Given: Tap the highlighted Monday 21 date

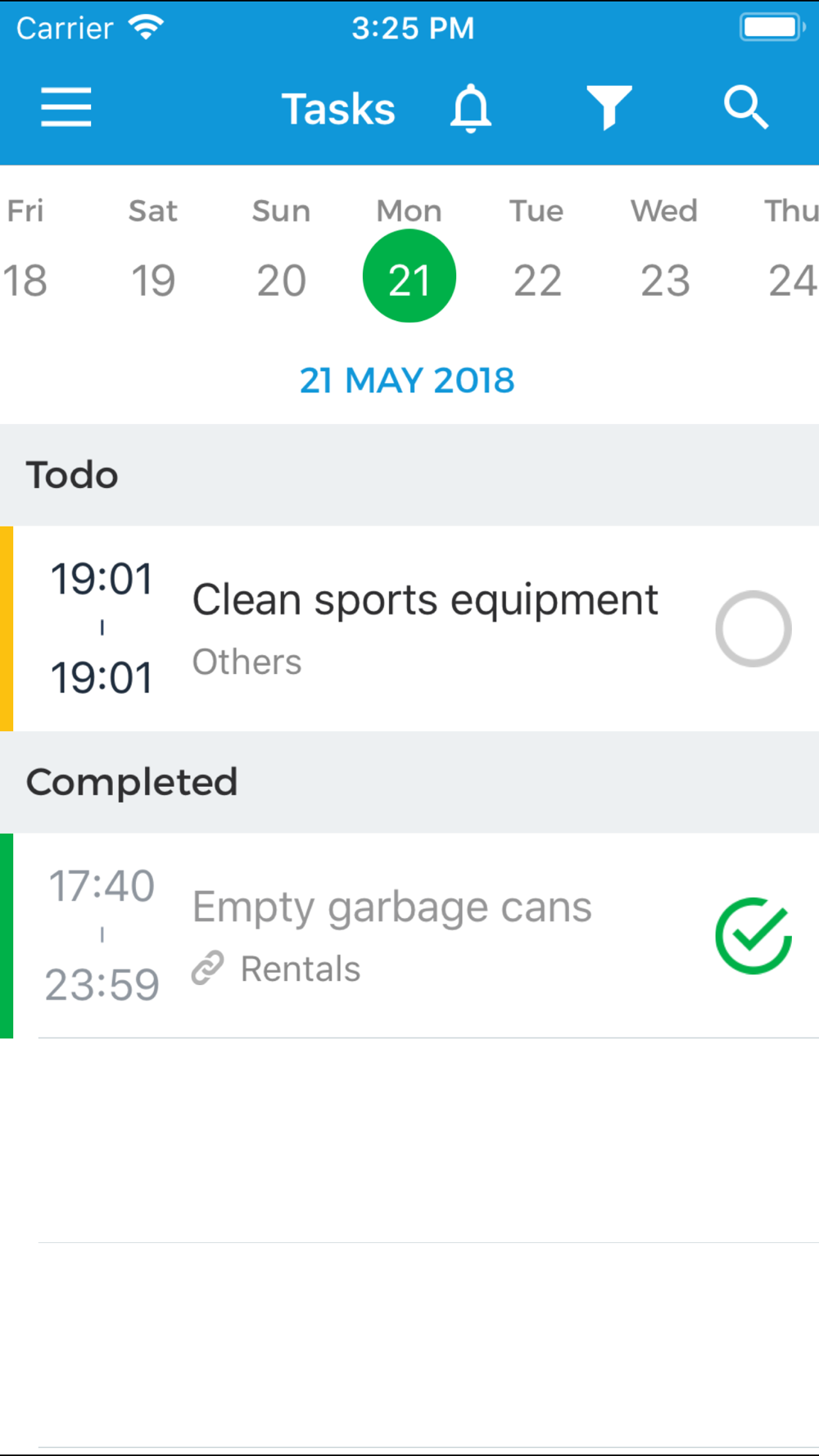Looking at the screenshot, I should tap(409, 277).
